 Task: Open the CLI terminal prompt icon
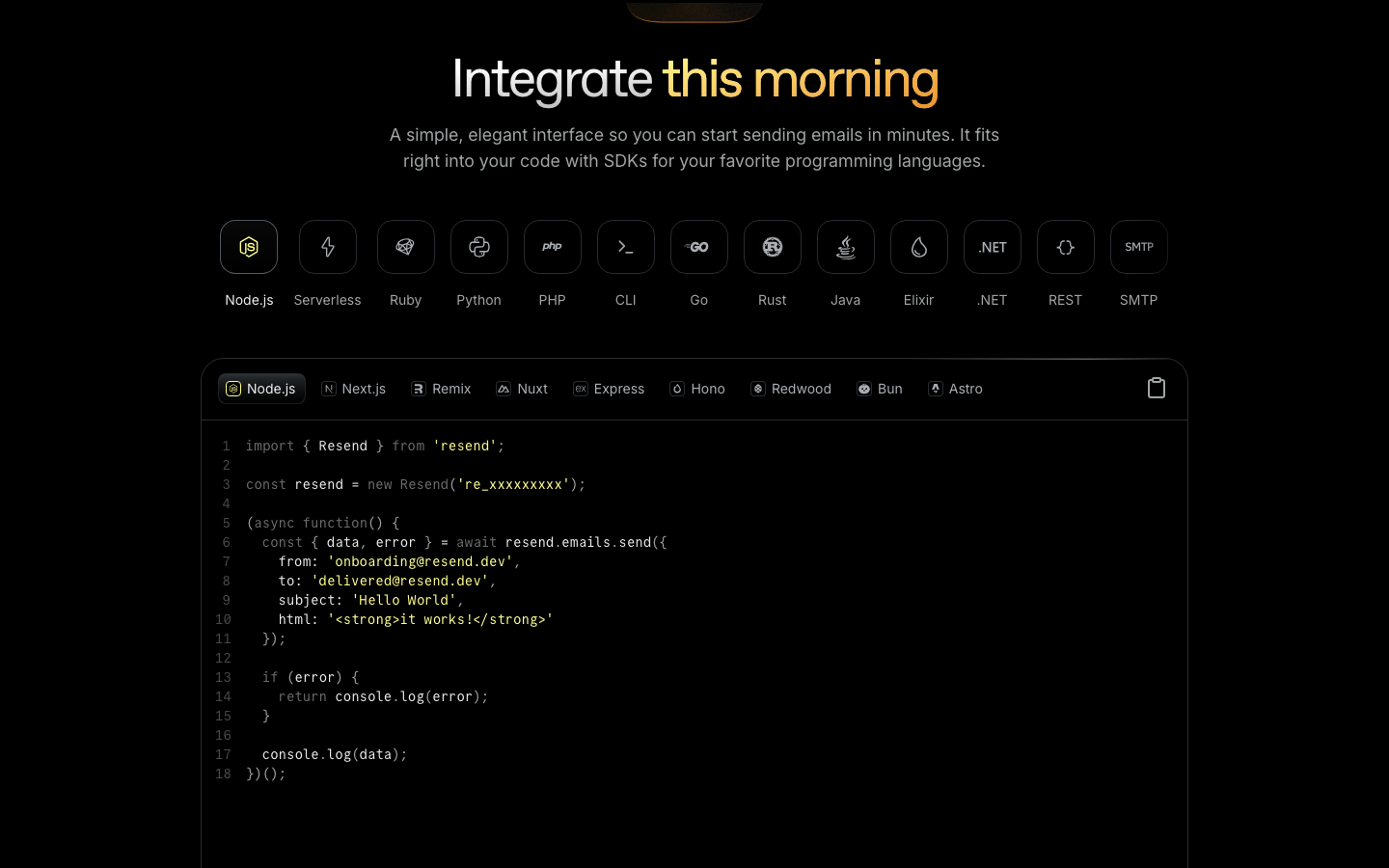[626, 247]
